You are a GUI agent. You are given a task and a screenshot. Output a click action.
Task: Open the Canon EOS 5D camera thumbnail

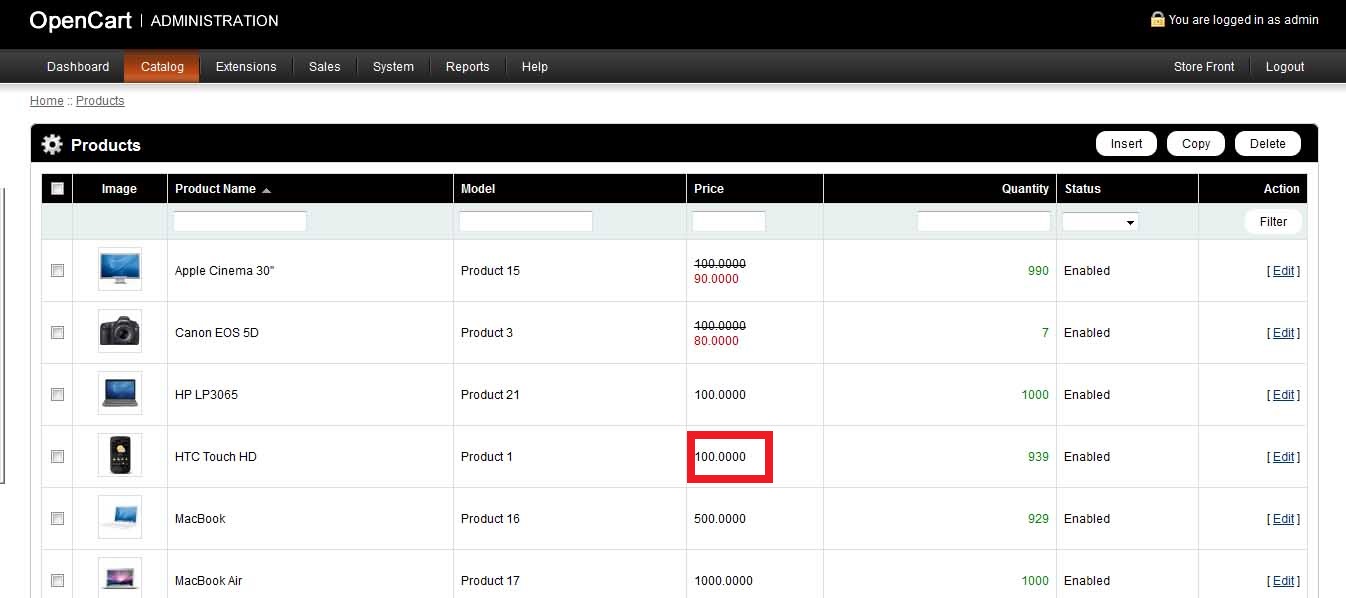click(120, 331)
